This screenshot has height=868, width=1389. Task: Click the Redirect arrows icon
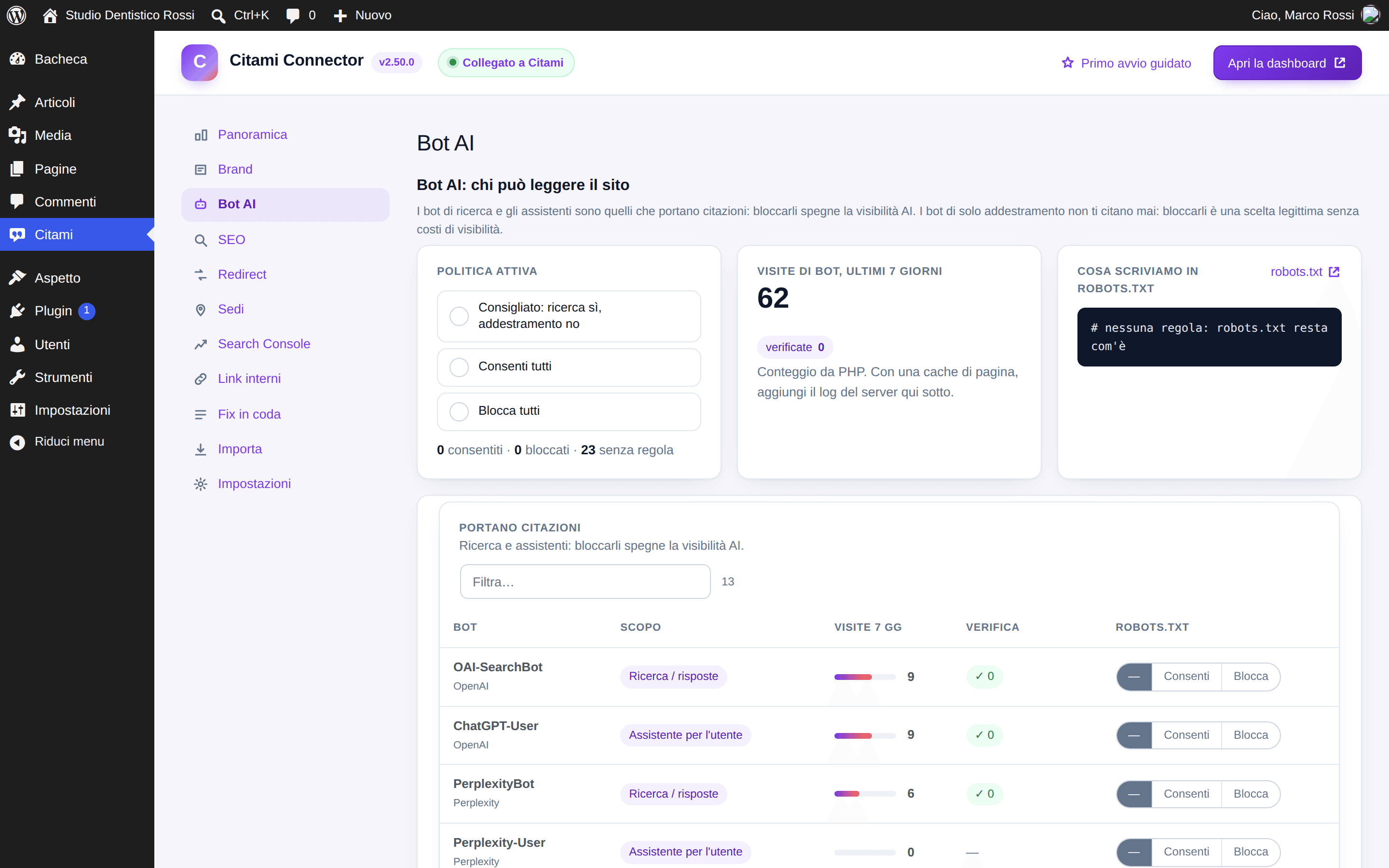pyautogui.click(x=200, y=275)
